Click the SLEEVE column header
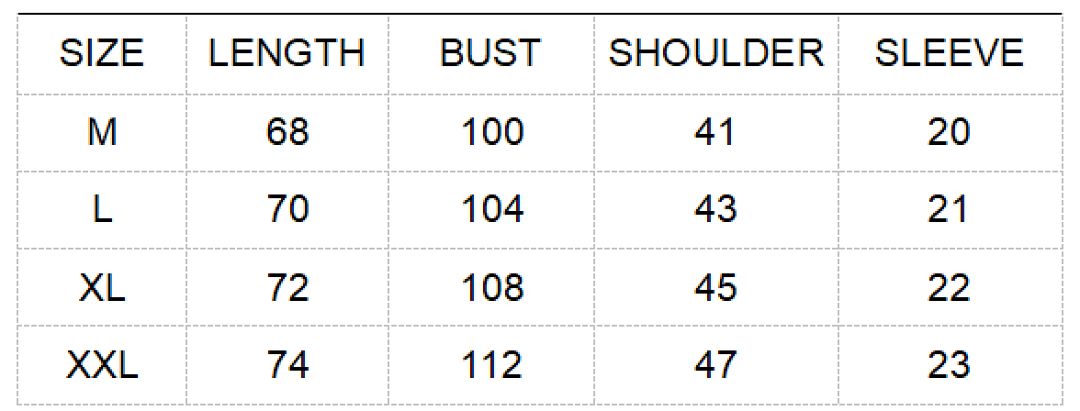Screen dimensions: 1080x411 pyautogui.click(x=949, y=54)
